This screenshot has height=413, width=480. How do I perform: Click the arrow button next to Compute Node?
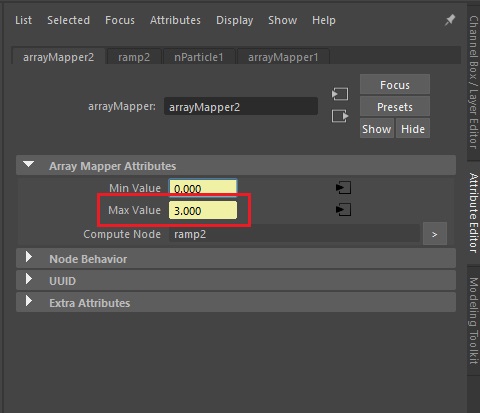click(435, 234)
